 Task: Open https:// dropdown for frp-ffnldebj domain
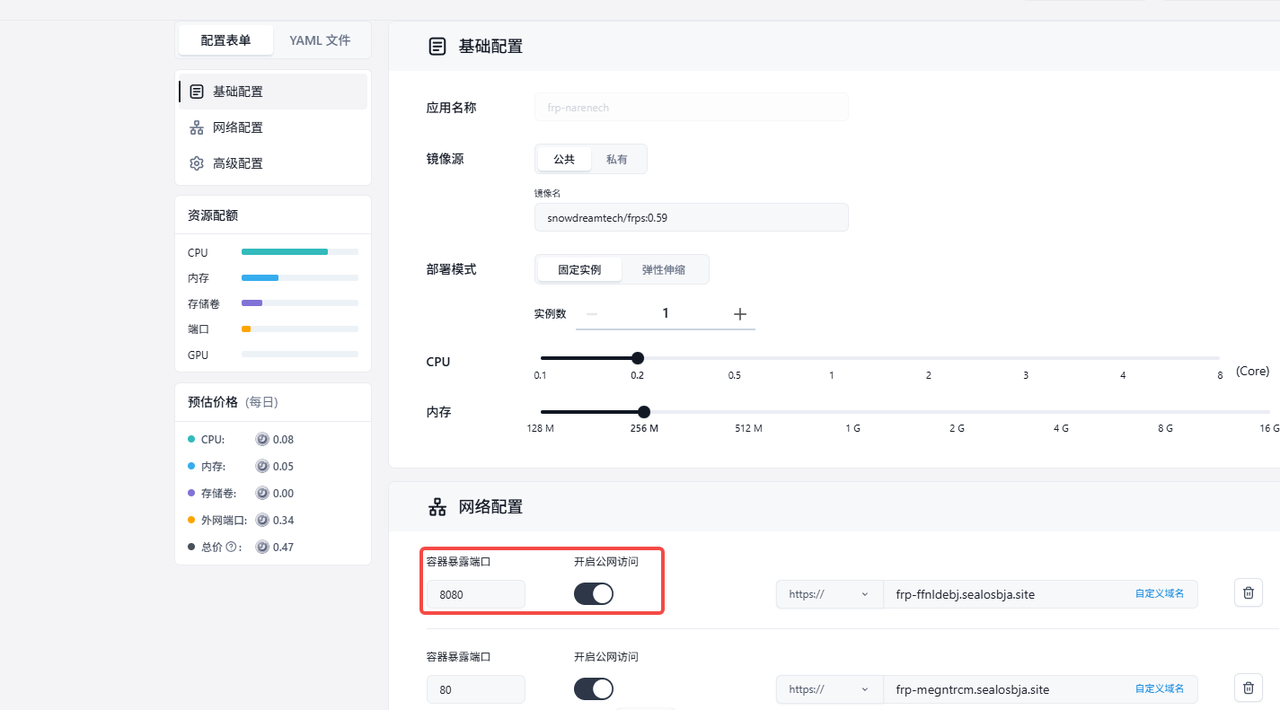829,594
